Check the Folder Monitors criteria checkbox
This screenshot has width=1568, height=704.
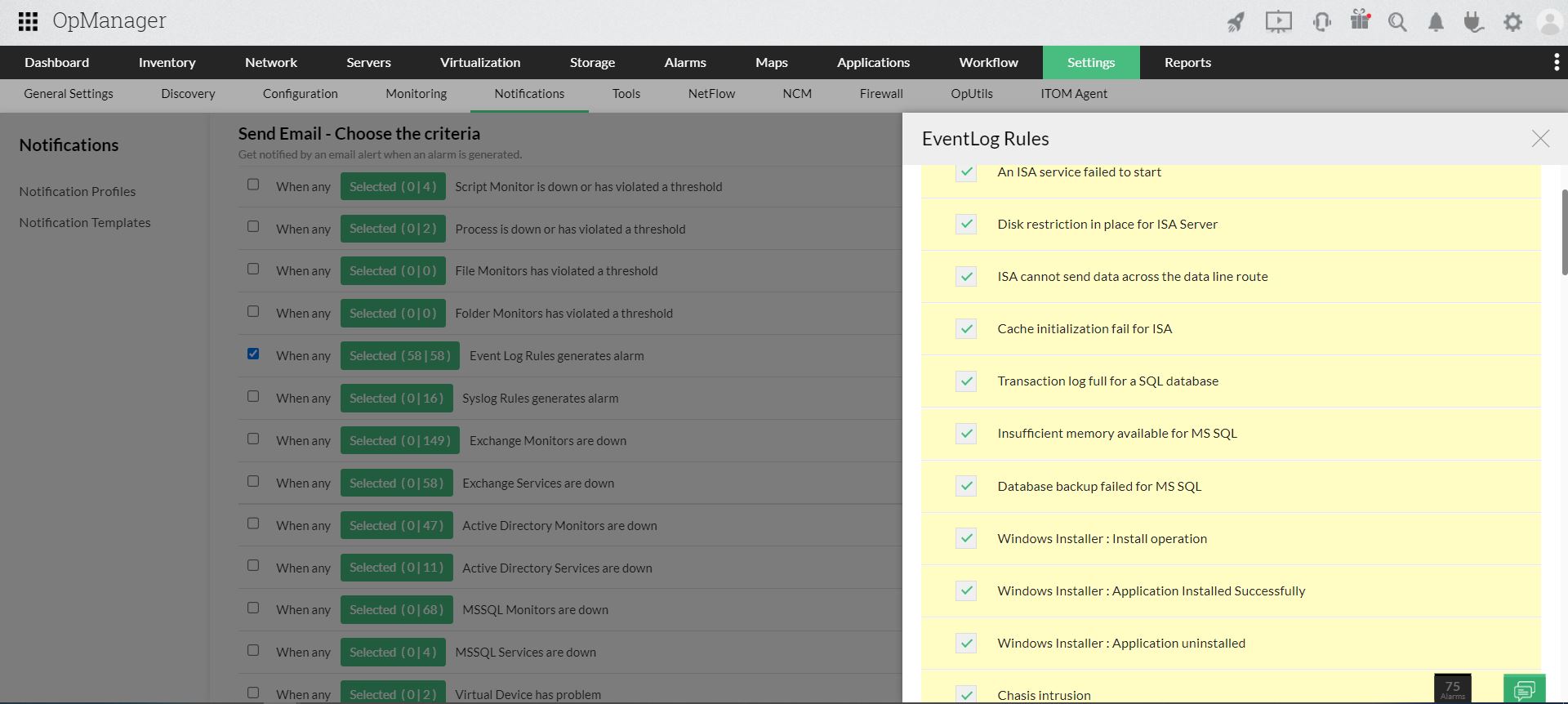pos(253,311)
